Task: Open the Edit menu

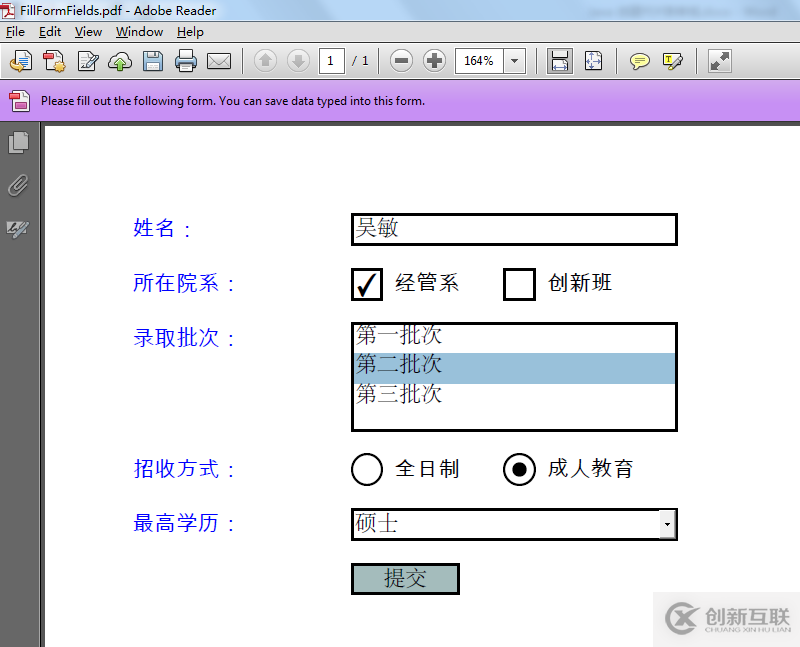Action: point(50,32)
